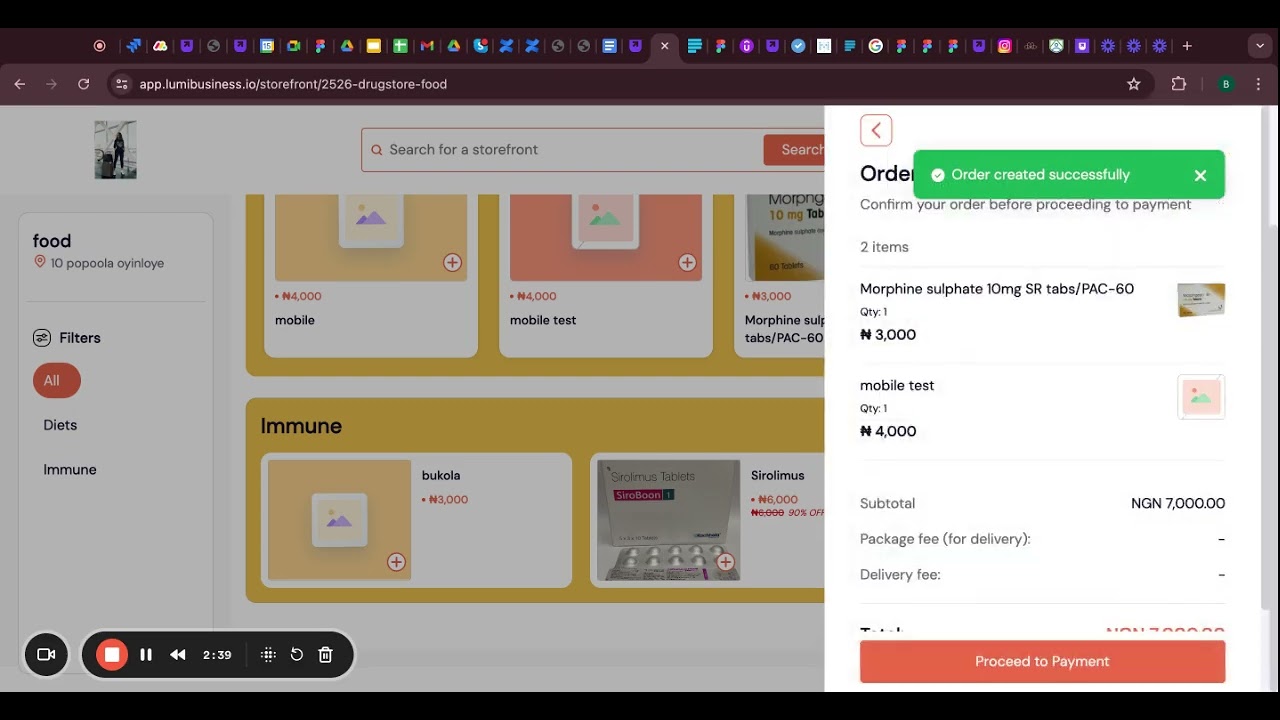
Task: Add 'mobile' product with plus icon
Action: tap(452, 262)
